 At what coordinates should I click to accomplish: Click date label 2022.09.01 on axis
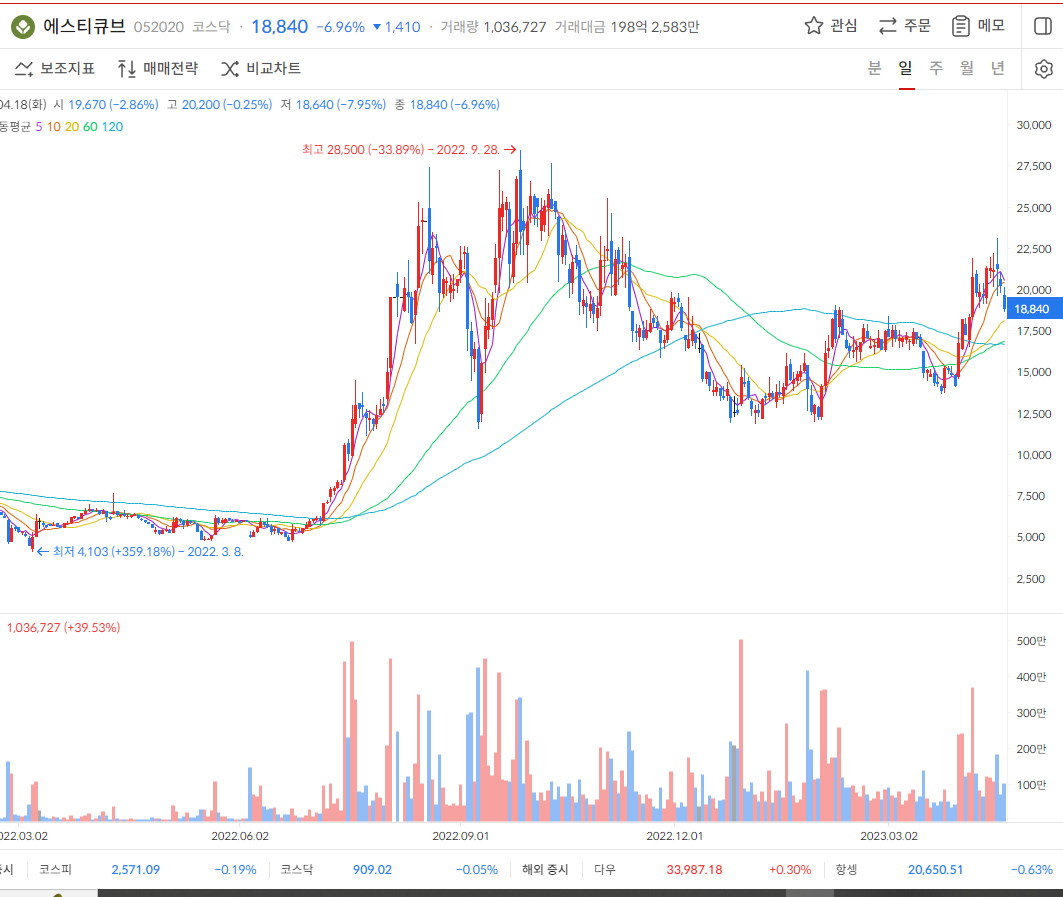[x=461, y=836]
